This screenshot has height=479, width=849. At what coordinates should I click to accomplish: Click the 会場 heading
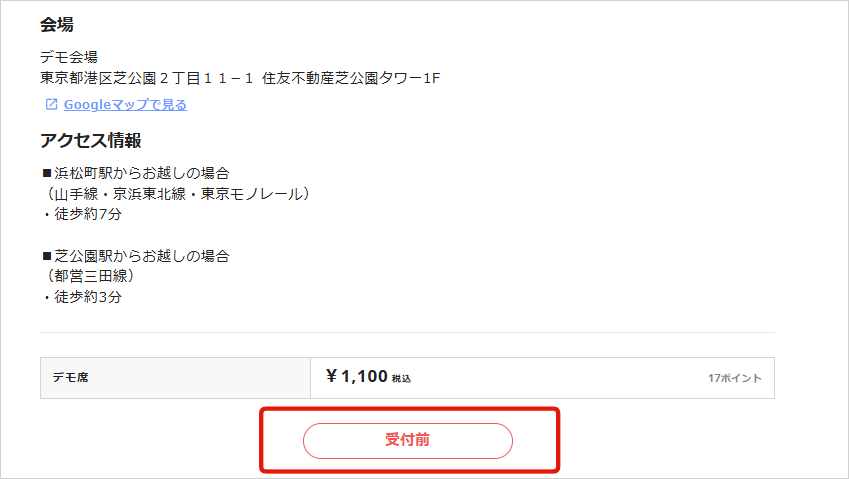pyautogui.click(x=57, y=24)
